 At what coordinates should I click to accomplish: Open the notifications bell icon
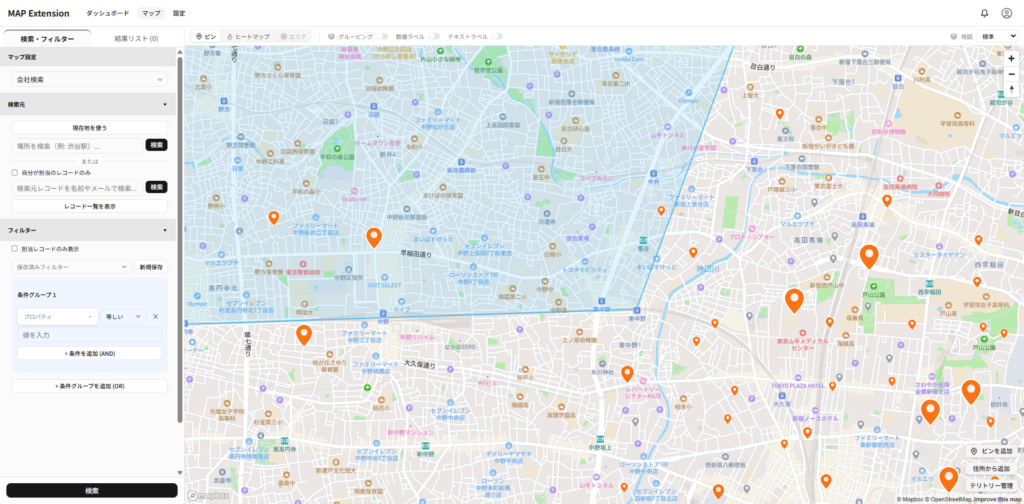coord(984,13)
